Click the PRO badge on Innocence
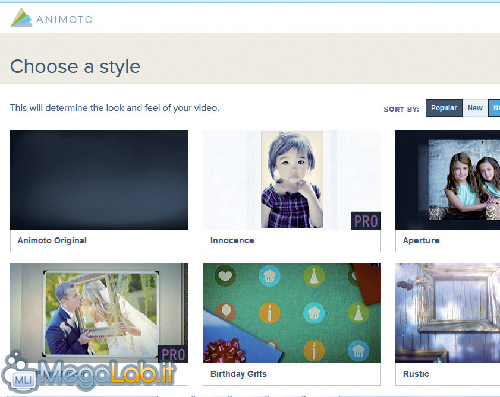Screen dimensions: 500x397 (x=366, y=221)
